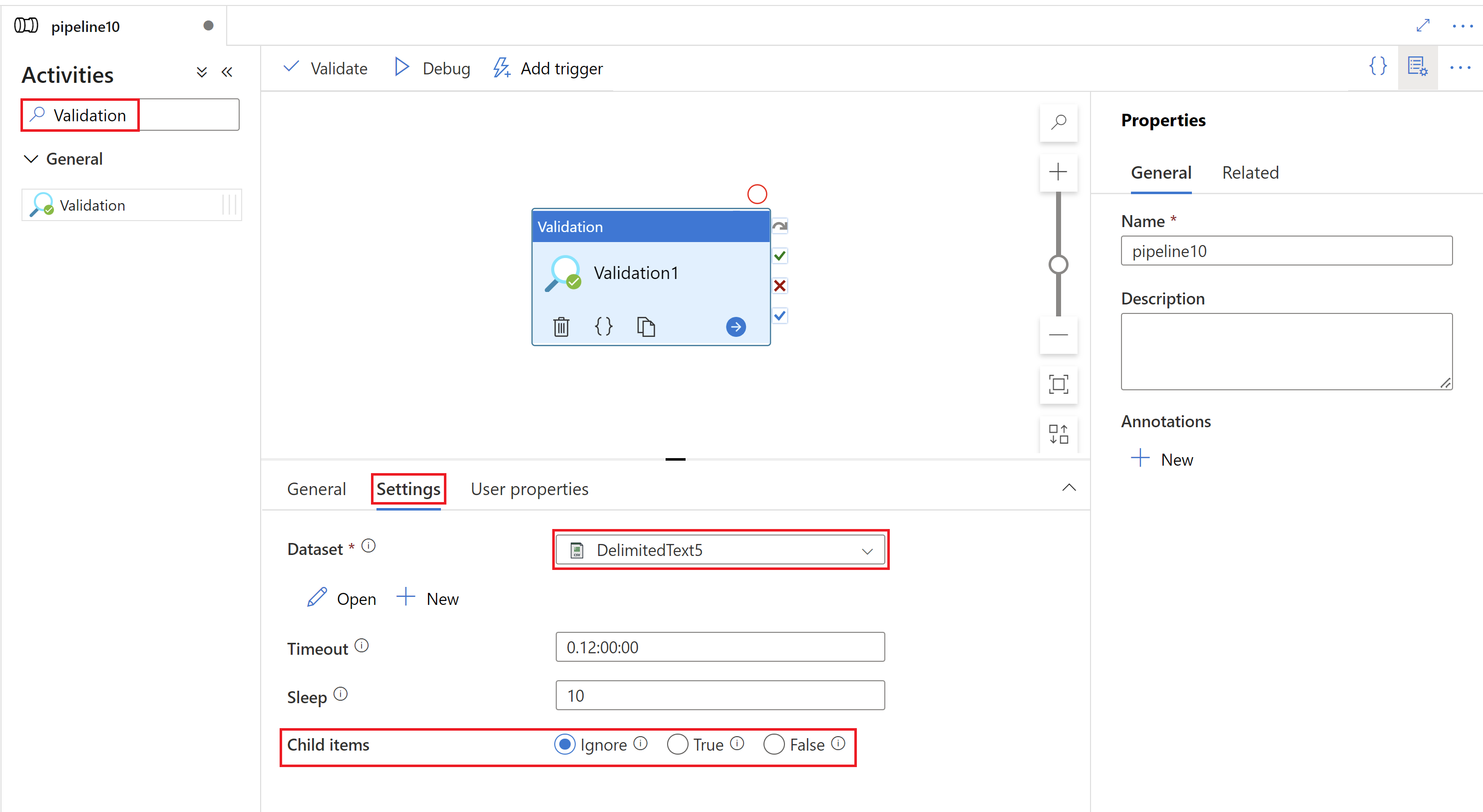
Task: Click the delete Validation1 activity icon
Action: pos(560,325)
